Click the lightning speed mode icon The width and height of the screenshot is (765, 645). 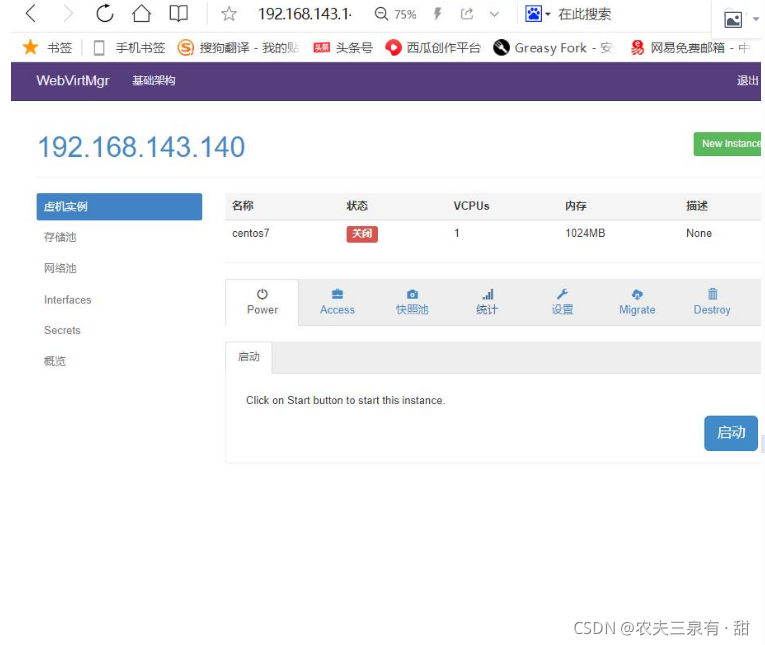tap(438, 14)
